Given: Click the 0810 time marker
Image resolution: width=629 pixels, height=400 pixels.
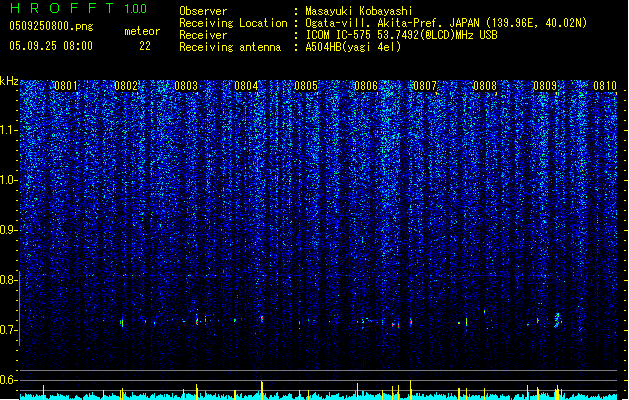Looking at the screenshot, I should coord(605,86).
